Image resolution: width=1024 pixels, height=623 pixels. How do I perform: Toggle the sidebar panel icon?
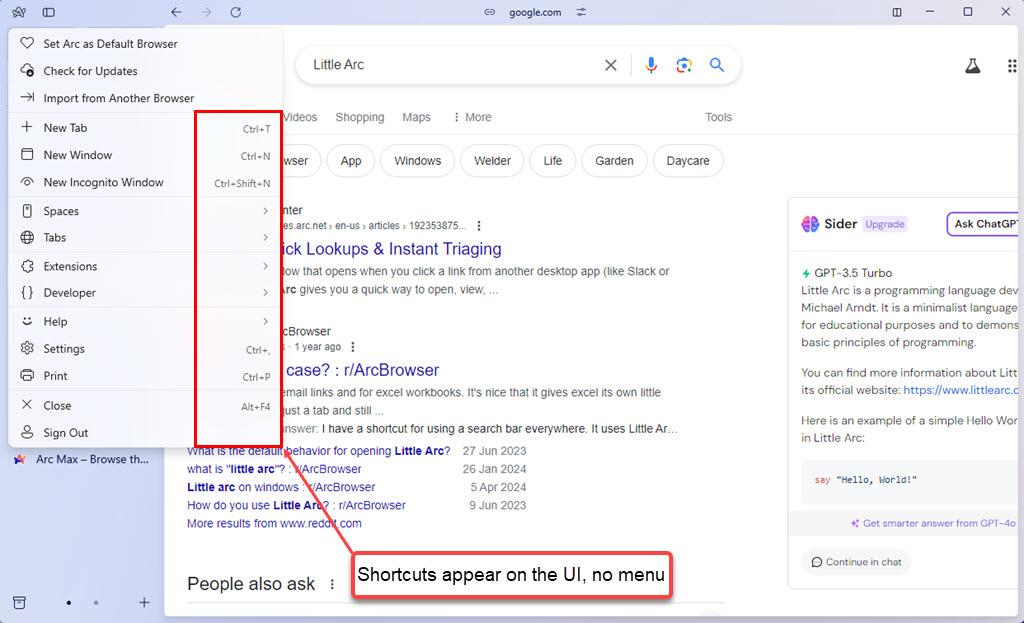coord(49,12)
